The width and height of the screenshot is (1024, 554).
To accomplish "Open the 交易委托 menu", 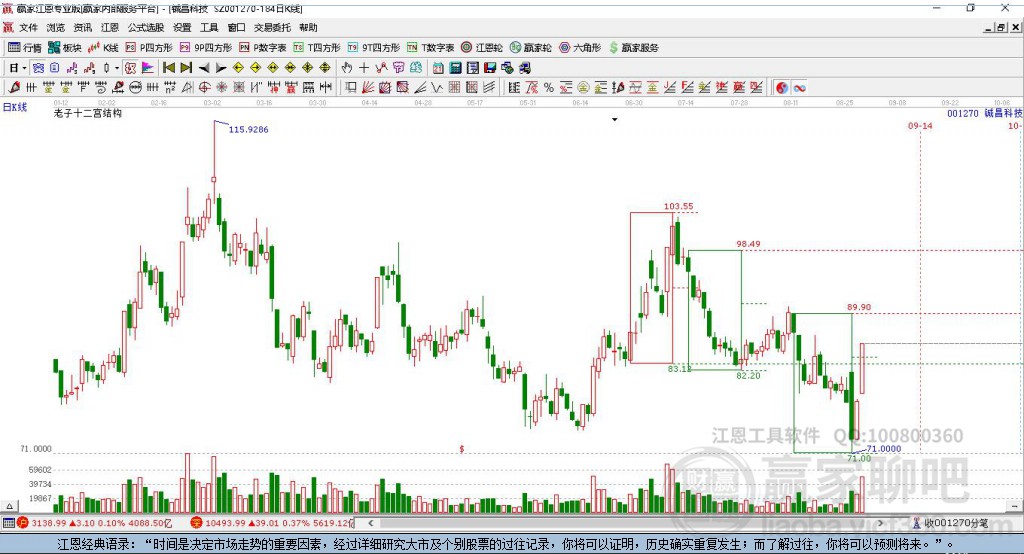I will click(272, 27).
